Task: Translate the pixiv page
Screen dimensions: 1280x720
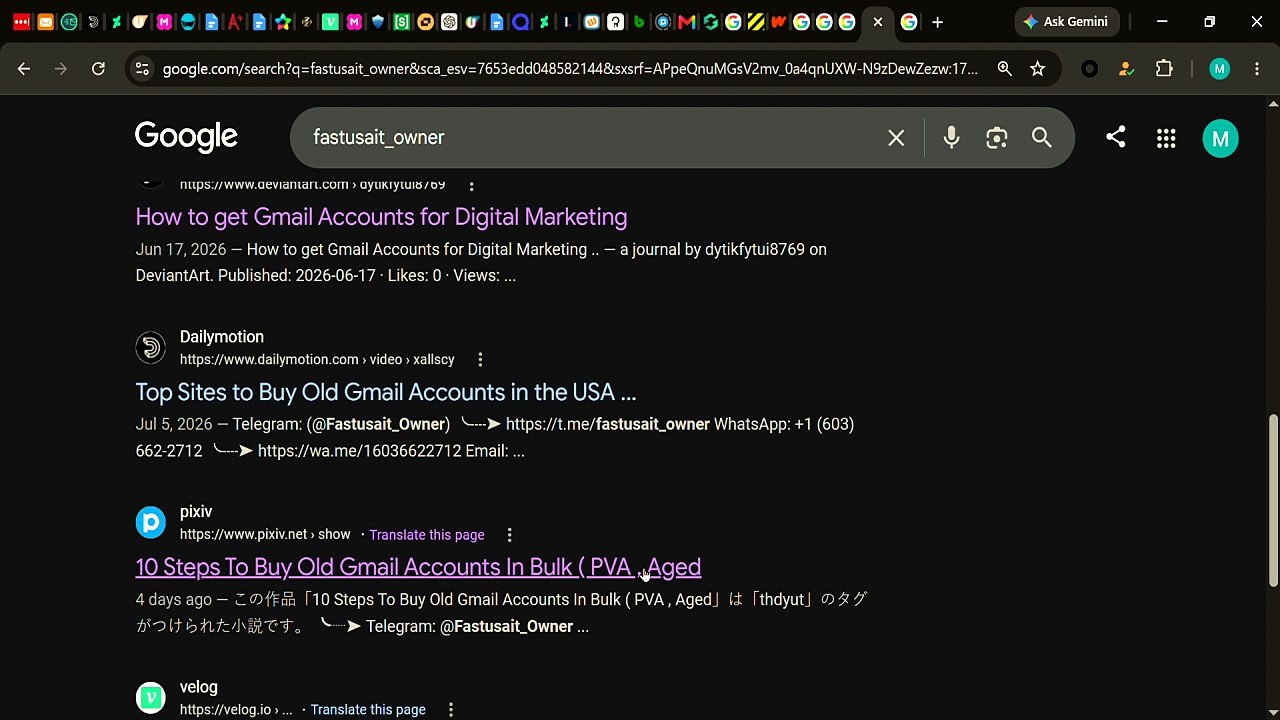Action: (427, 535)
